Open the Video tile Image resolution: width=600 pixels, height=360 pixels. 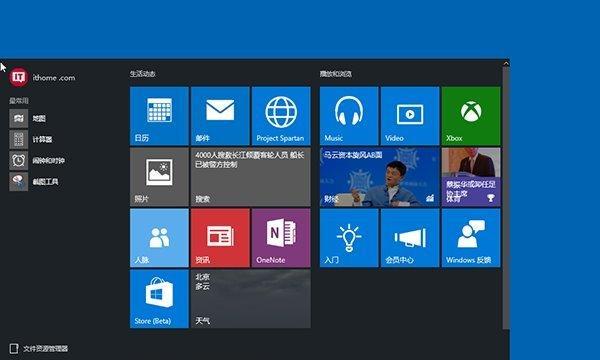(410, 116)
